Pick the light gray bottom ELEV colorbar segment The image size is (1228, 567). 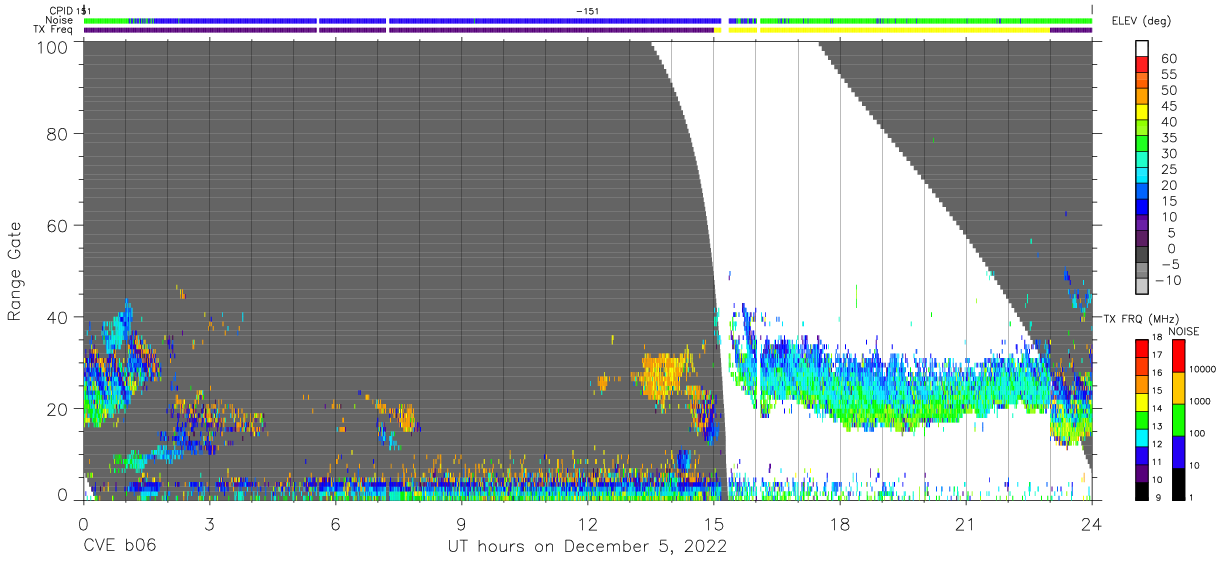1143,284
